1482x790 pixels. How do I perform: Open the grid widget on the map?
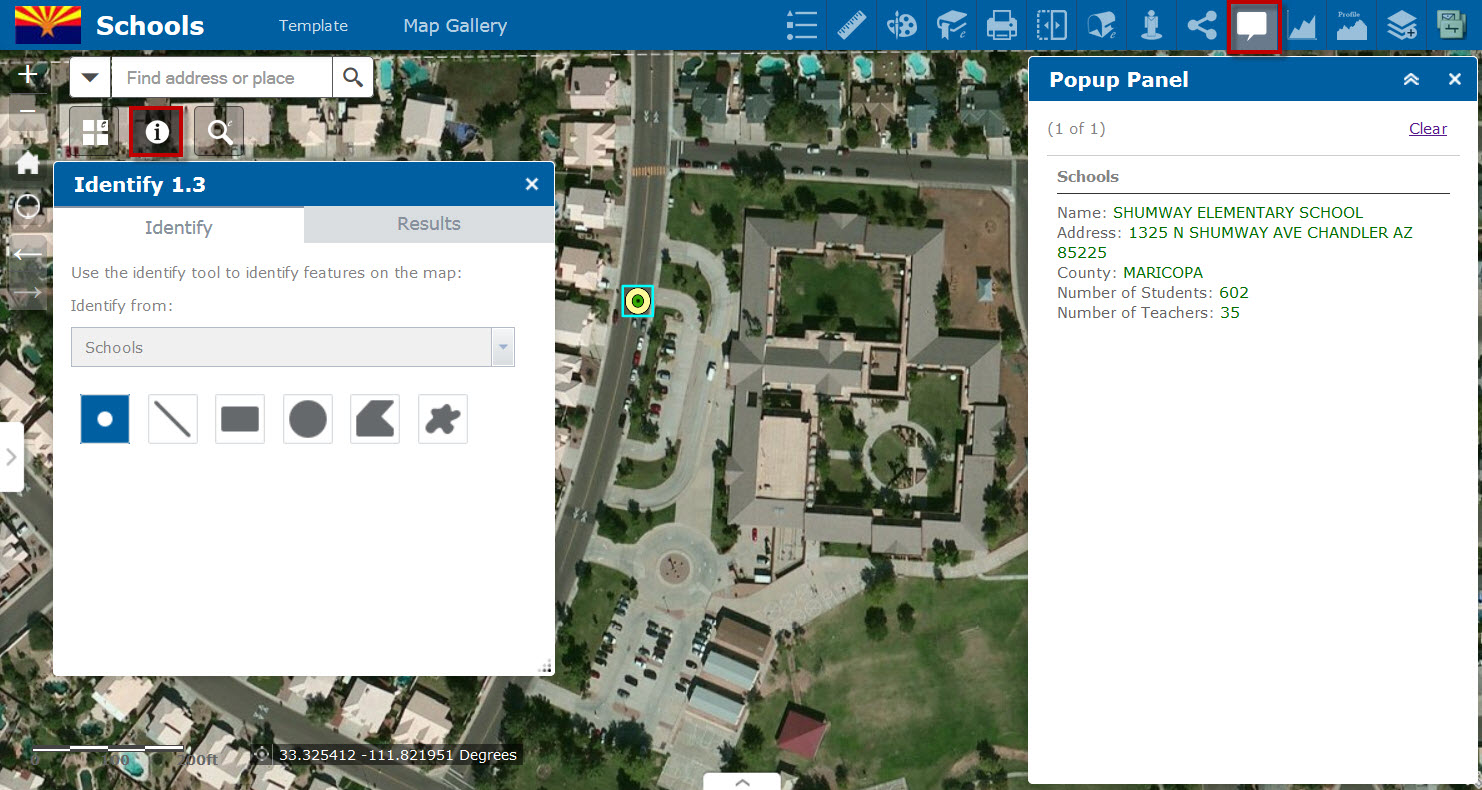click(95, 131)
